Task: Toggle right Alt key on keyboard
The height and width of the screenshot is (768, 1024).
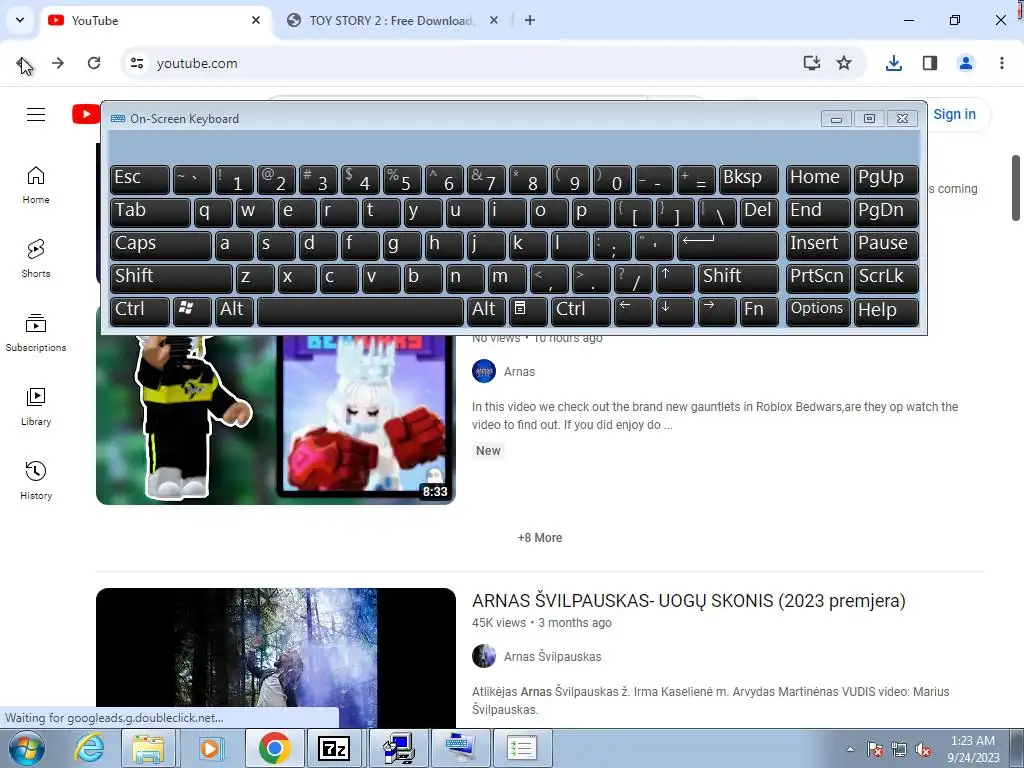Action: tap(486, 310)
